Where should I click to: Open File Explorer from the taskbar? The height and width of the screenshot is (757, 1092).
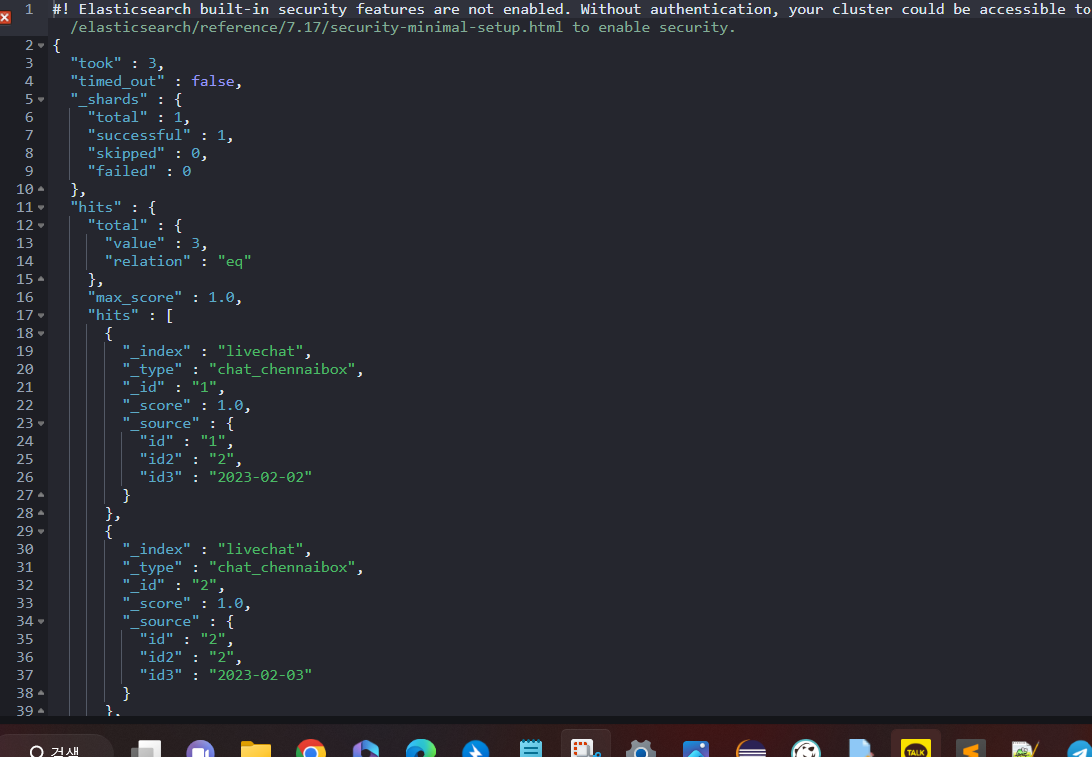click(256, 749)
